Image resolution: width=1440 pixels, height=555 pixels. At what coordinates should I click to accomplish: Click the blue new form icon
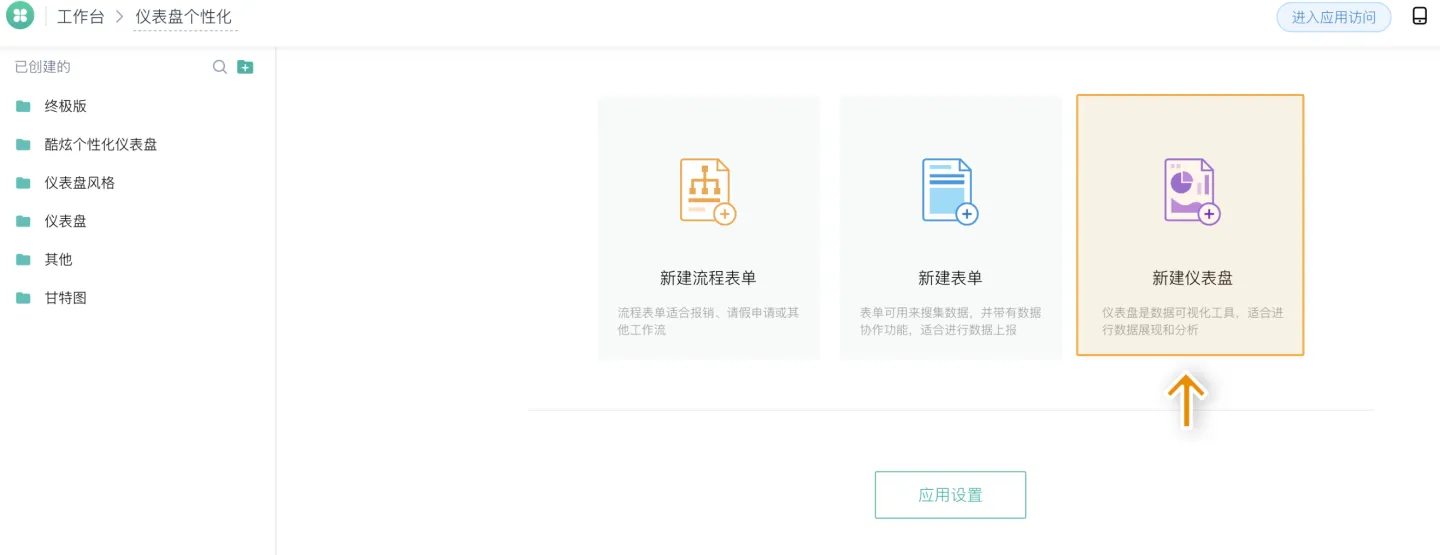(949, 191)
